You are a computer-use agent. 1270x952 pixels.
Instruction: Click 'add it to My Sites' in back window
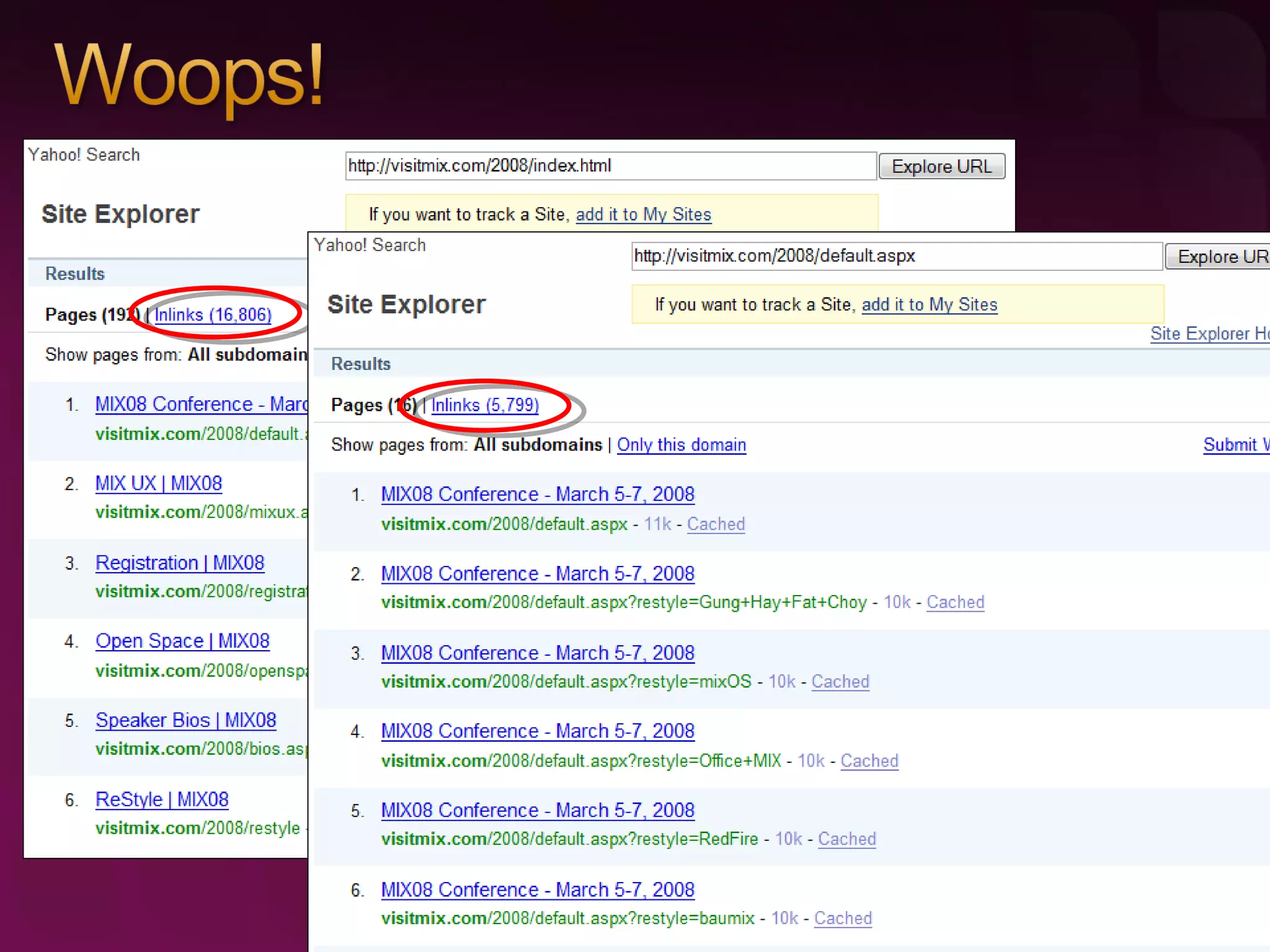point(643,214)
